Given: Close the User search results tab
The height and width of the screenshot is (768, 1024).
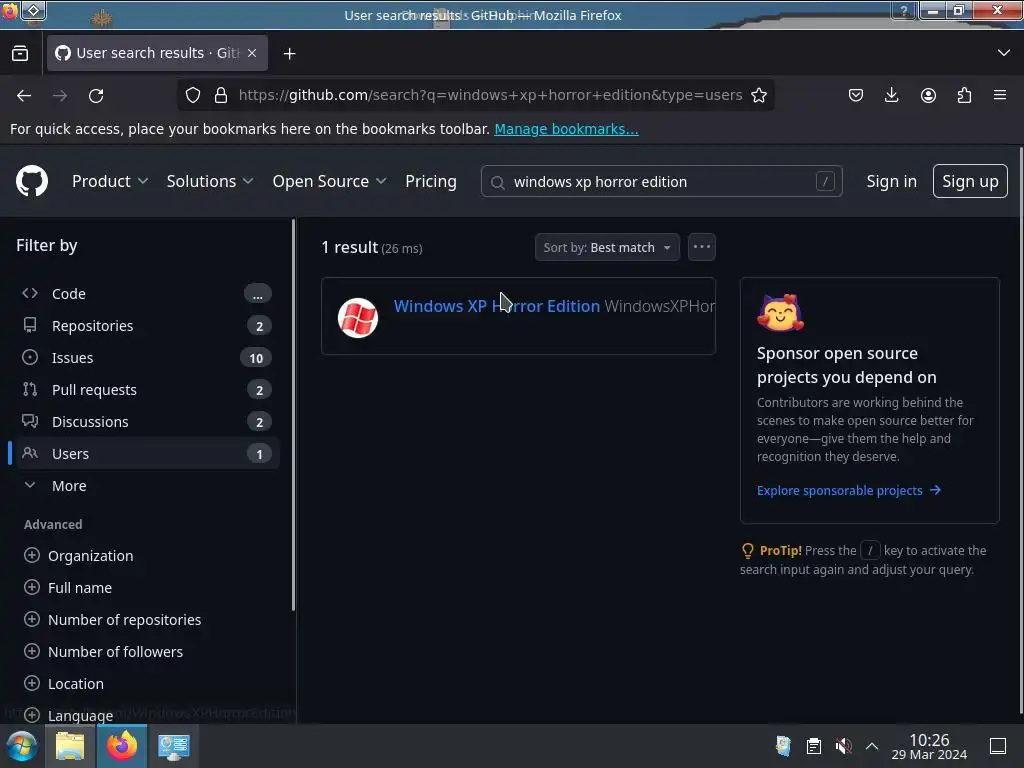Looking at the screenshot, I should (252, 53).
